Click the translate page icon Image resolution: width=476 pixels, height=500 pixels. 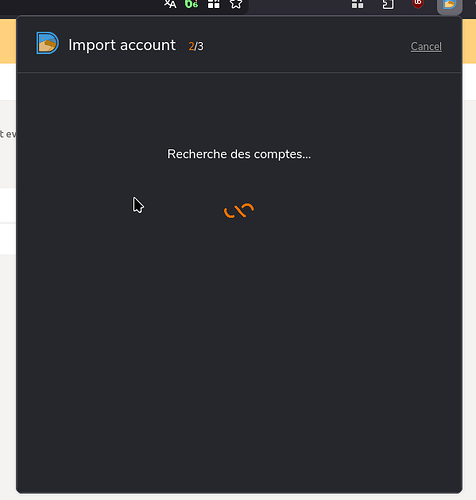[170, 4]
